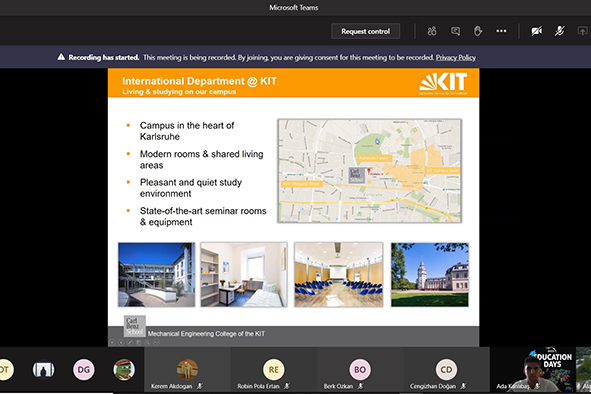The width and height of the screenshot is (591, 394).
Task: Click the Request control button
Action: (366, 31)
